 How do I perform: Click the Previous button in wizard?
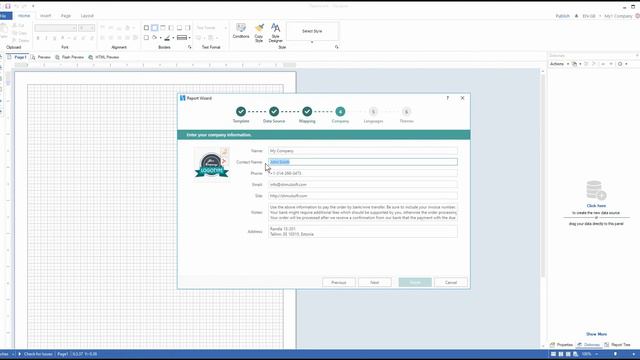[339, 282]
